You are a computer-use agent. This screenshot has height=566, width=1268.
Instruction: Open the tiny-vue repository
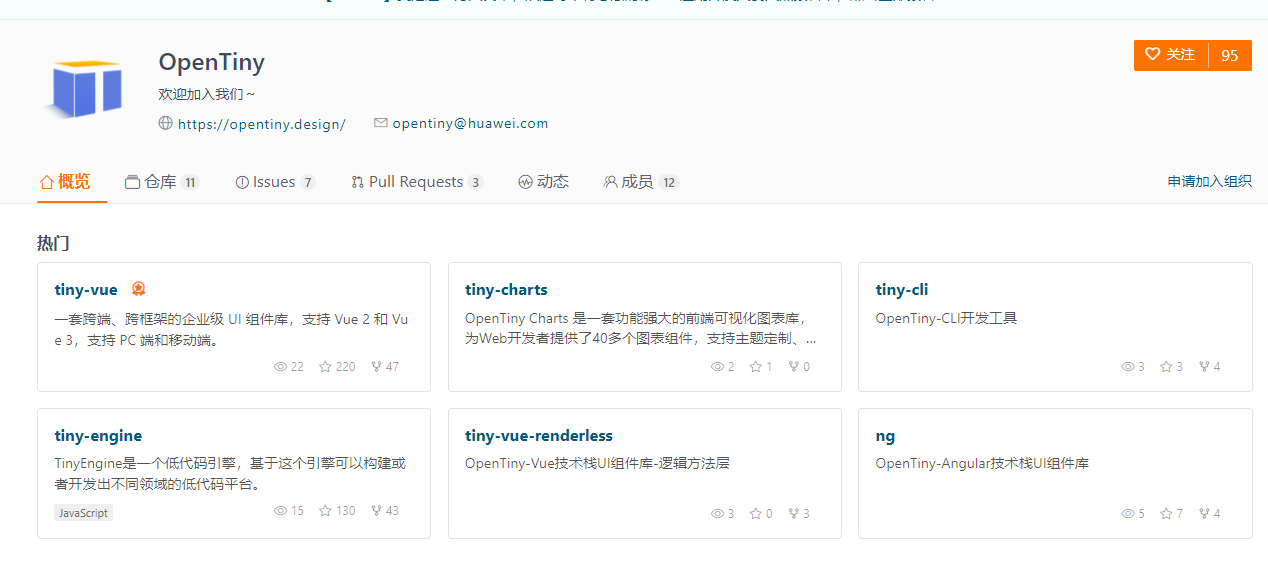(86, 290)
